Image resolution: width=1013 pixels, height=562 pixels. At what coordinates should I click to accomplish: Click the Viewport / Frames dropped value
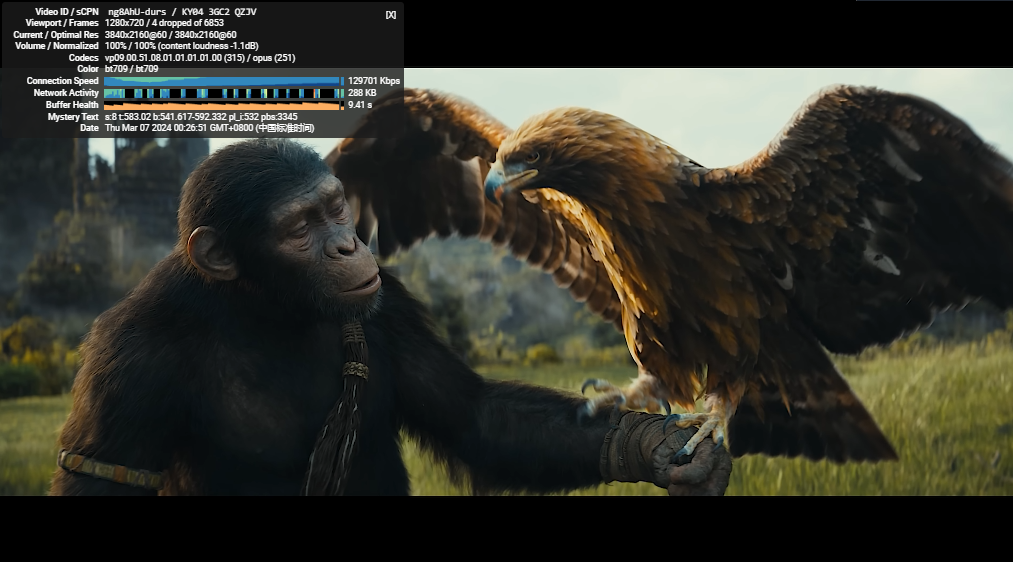tap(164, 23)
